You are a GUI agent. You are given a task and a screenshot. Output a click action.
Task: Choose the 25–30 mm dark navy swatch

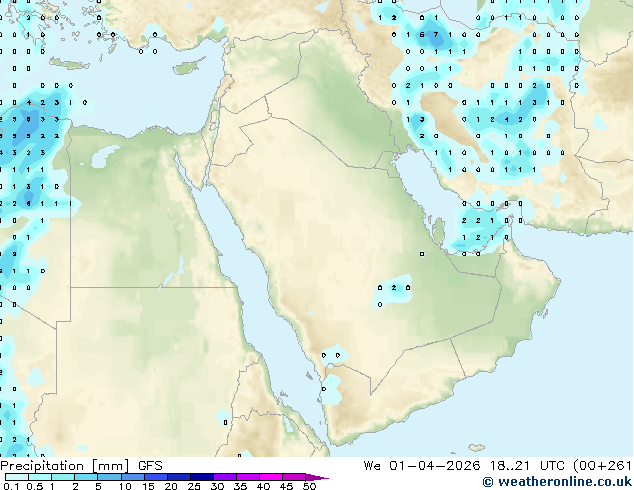202,477
